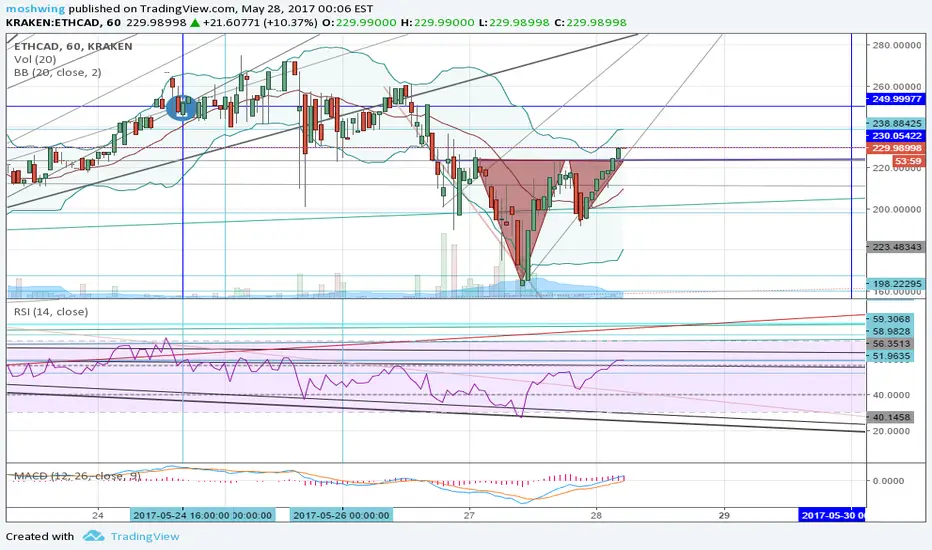Viewport: 932px width, 550px height.
Task: Click the KRAKEN:ETHCAD, 60 symbol header
Action: pos(64,23)
